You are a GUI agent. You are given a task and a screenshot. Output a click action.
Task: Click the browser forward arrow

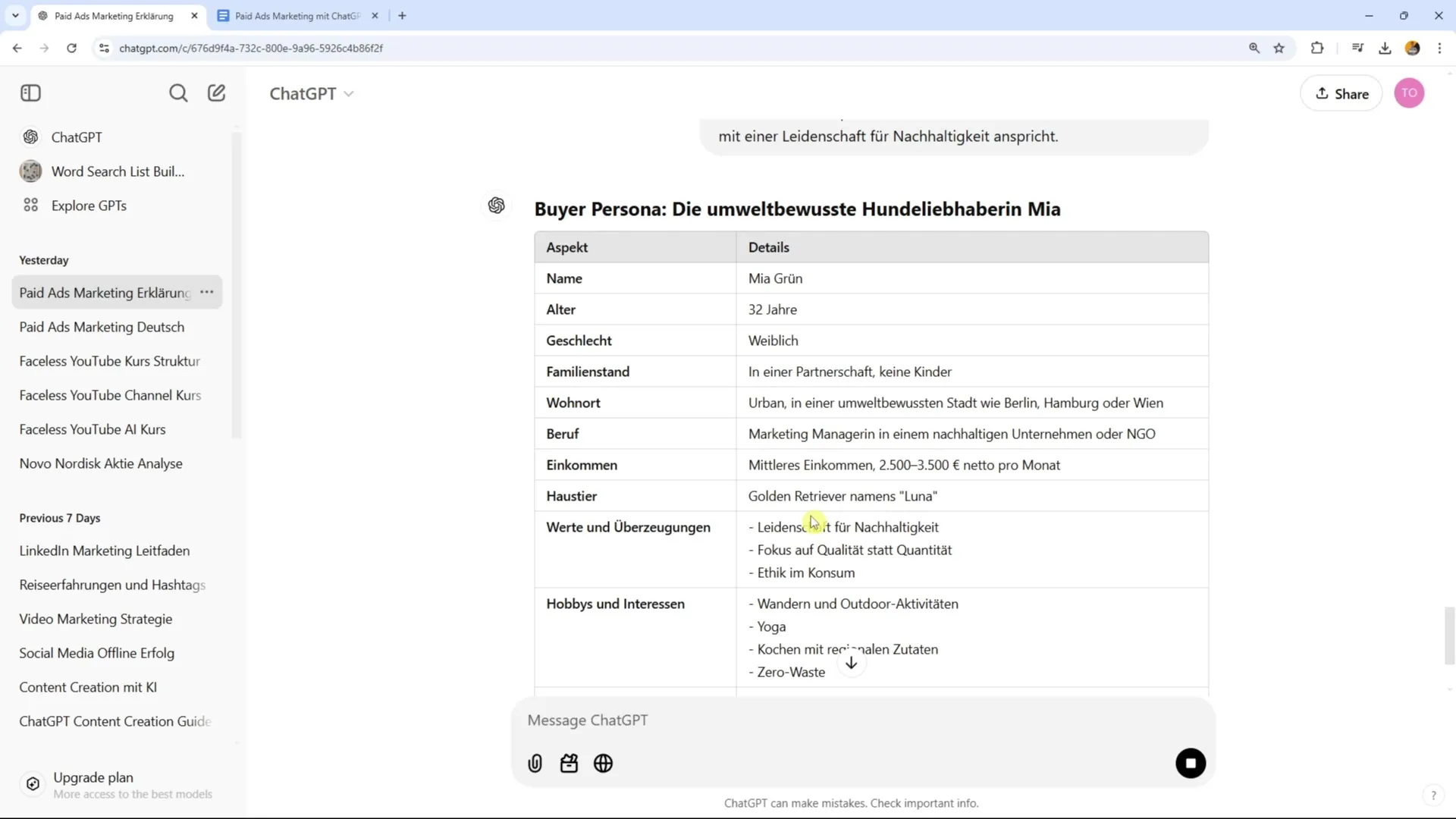(44, 48)
